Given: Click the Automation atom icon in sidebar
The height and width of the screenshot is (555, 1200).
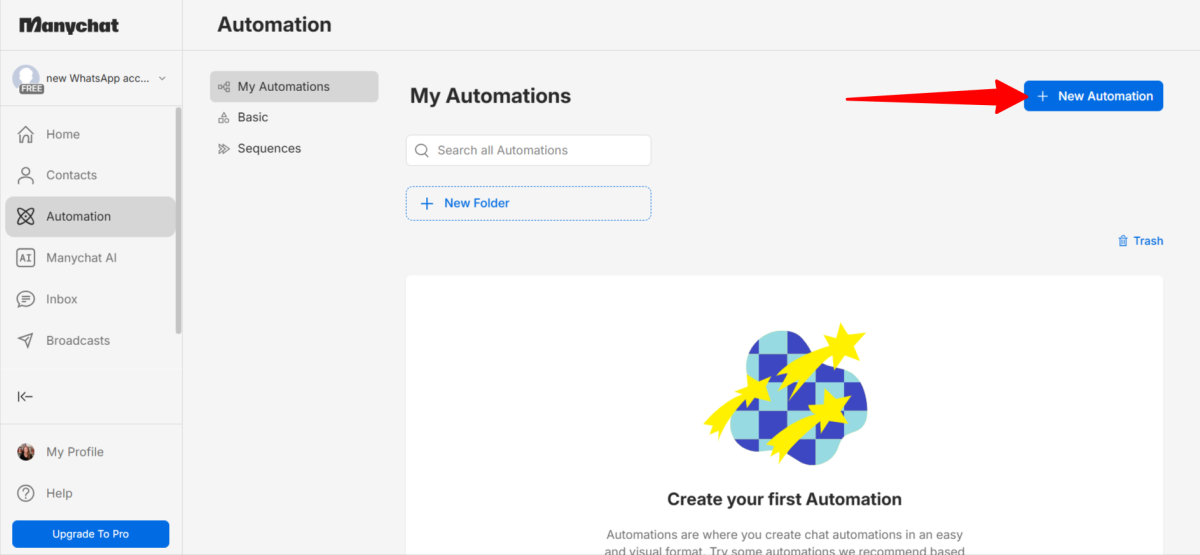Looking at the screenshot, I should [x=26, y=216].
